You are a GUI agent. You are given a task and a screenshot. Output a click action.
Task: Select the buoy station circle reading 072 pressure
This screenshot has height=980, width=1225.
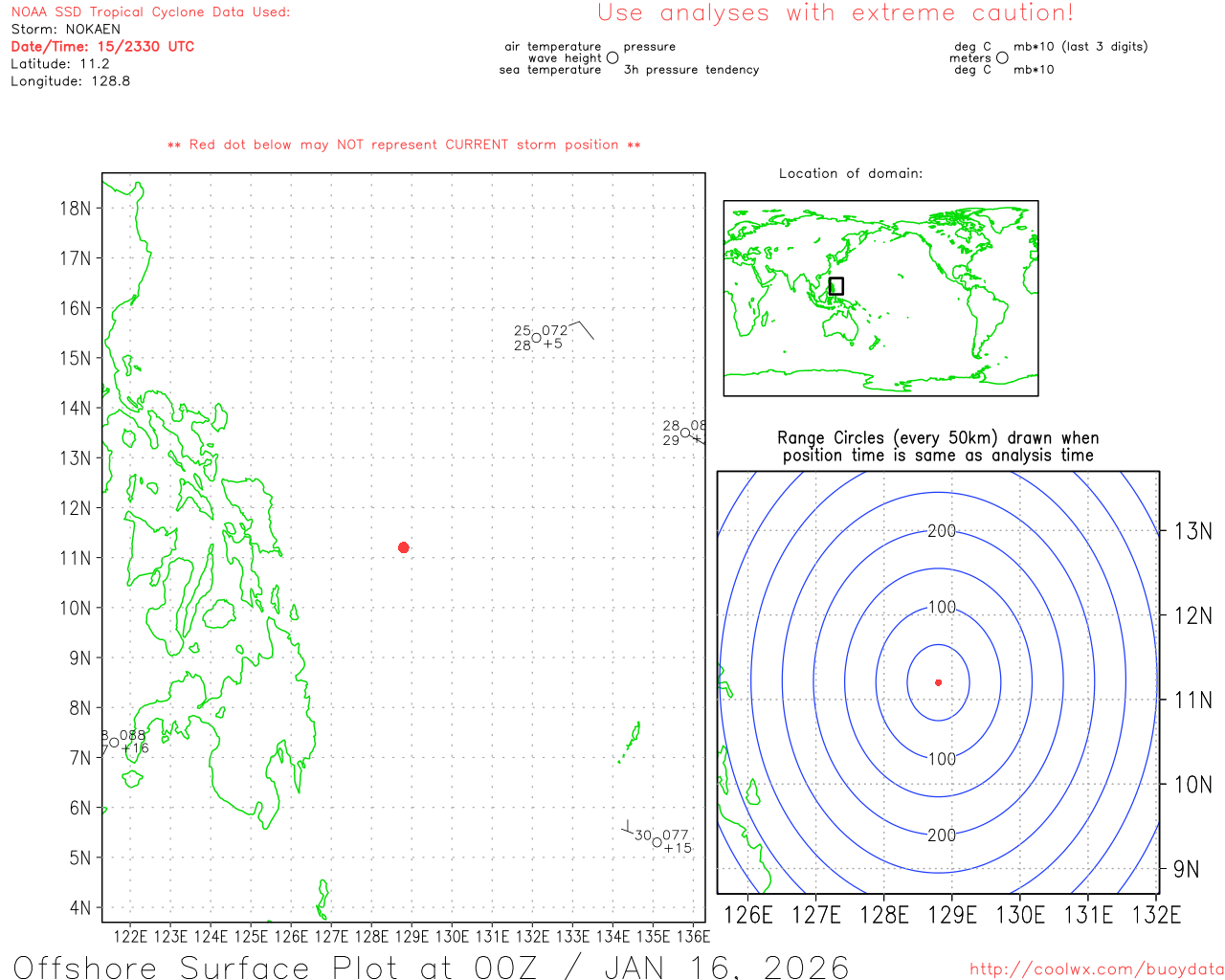[537, 338]
